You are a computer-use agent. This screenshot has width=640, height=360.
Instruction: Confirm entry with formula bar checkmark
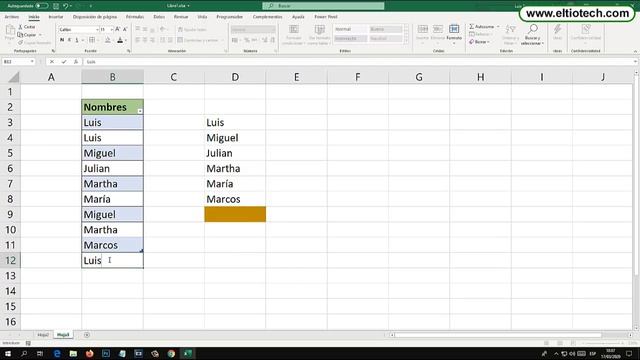(64, 62)
